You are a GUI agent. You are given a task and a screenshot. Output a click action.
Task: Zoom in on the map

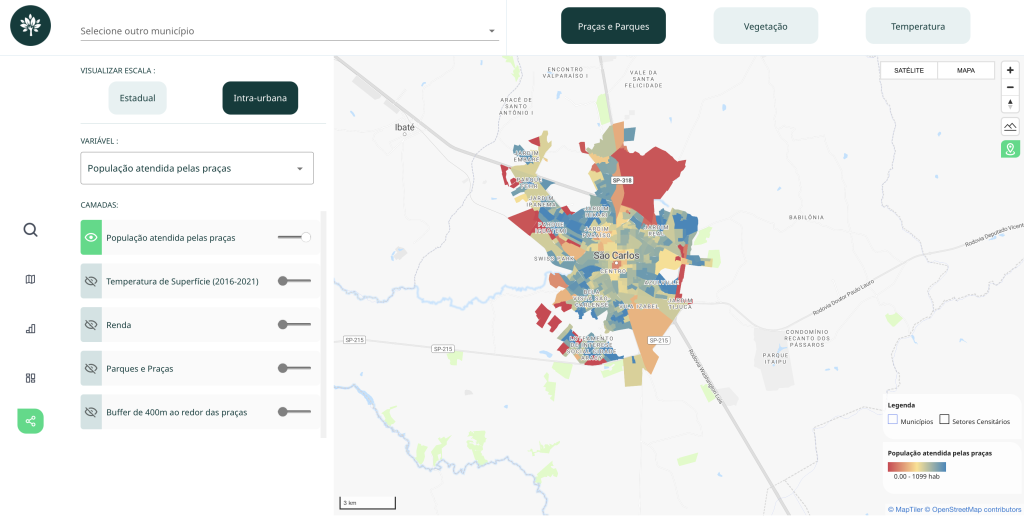click(1010, 71)
